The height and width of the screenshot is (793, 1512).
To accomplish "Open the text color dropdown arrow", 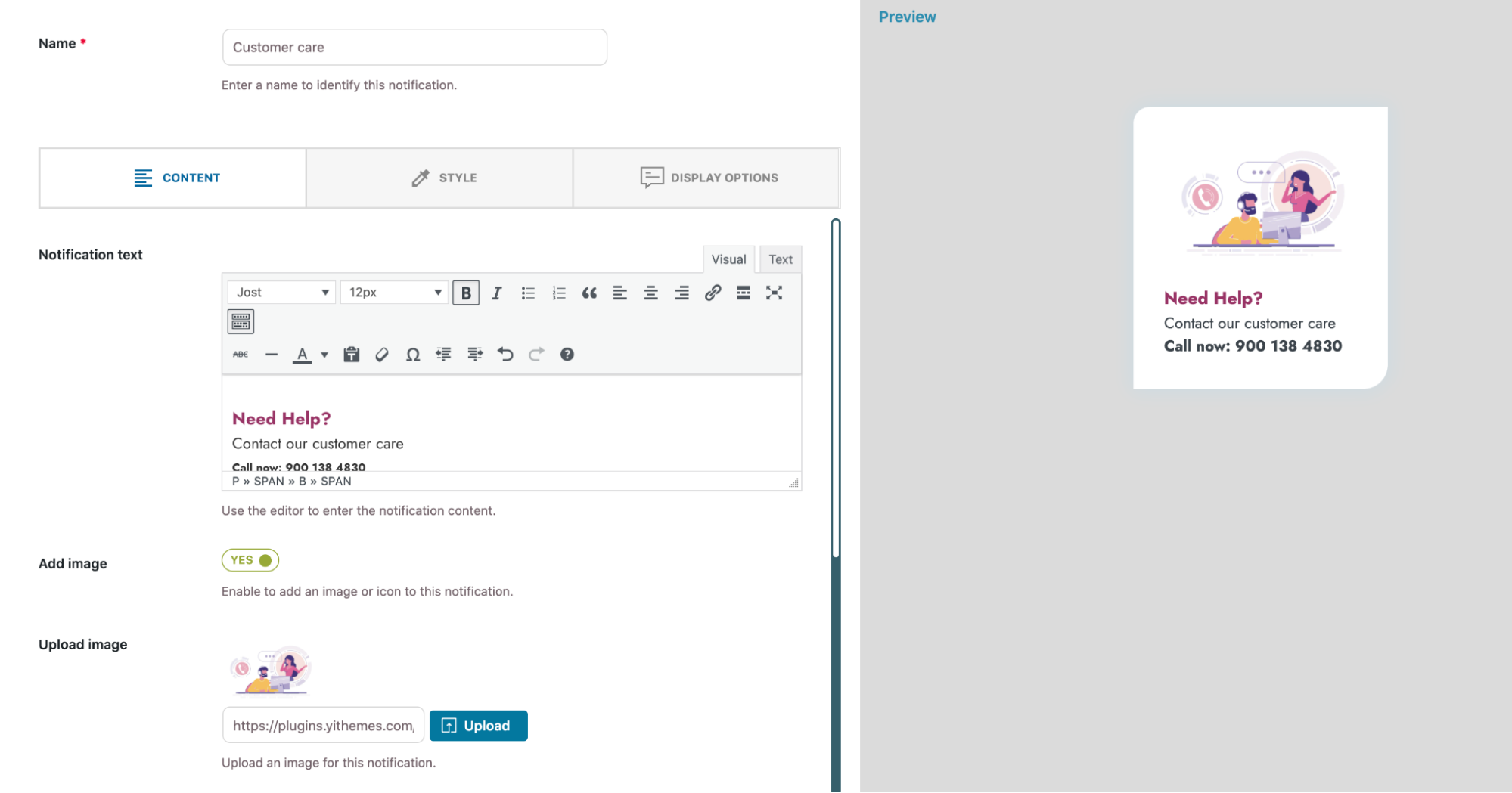I will [x=324, y=355].
